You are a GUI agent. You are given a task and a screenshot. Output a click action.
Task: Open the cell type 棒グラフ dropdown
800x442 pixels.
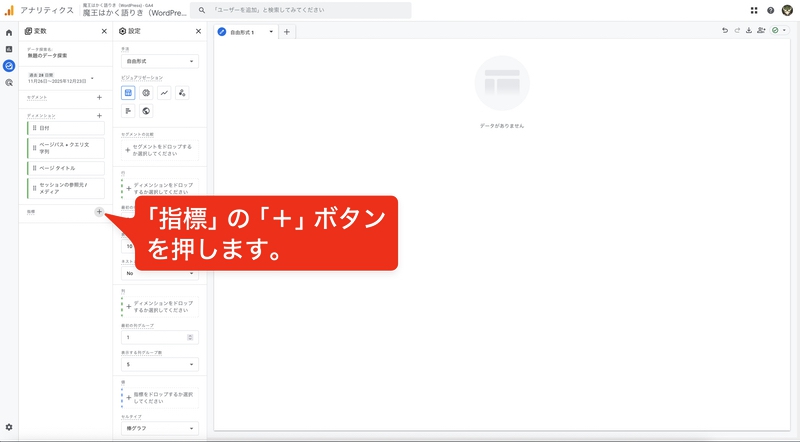click(x=160, y=428)
